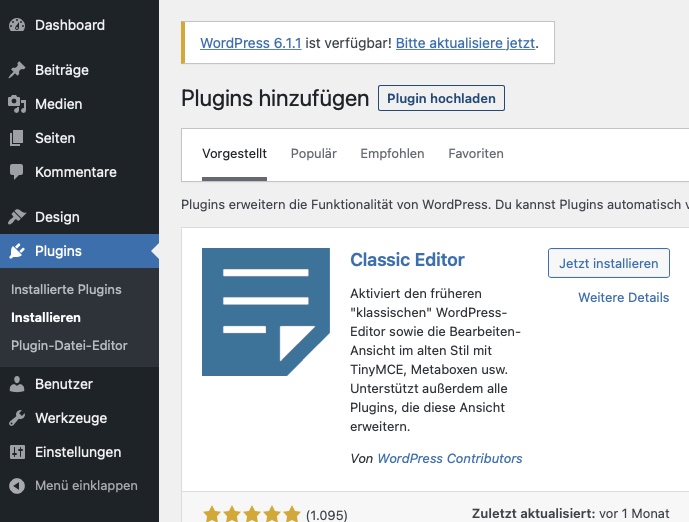
Task: Open the WordPress Contributors author link
Action: tap(450, 458)
